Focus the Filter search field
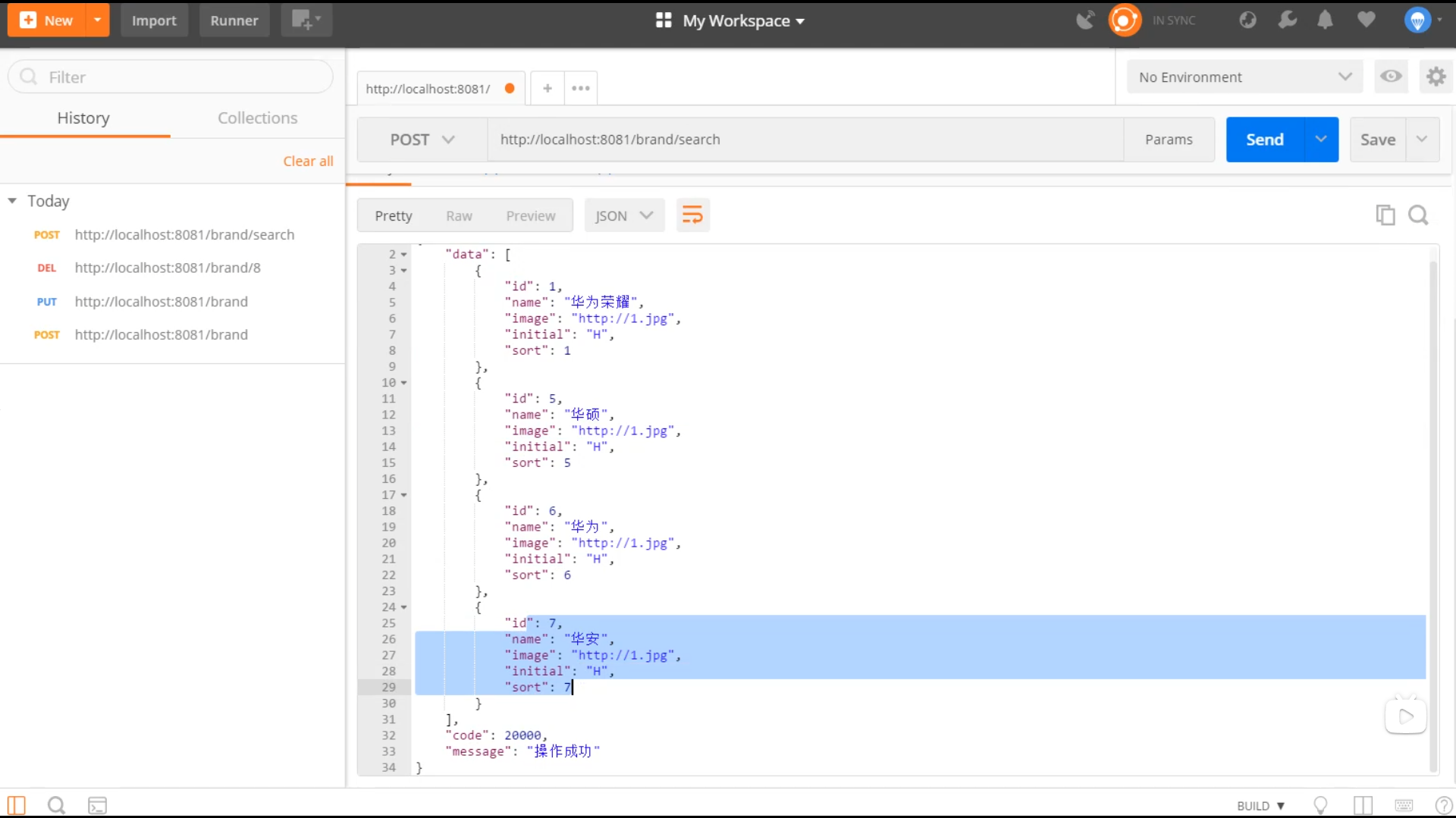 [x=171, y=77]
